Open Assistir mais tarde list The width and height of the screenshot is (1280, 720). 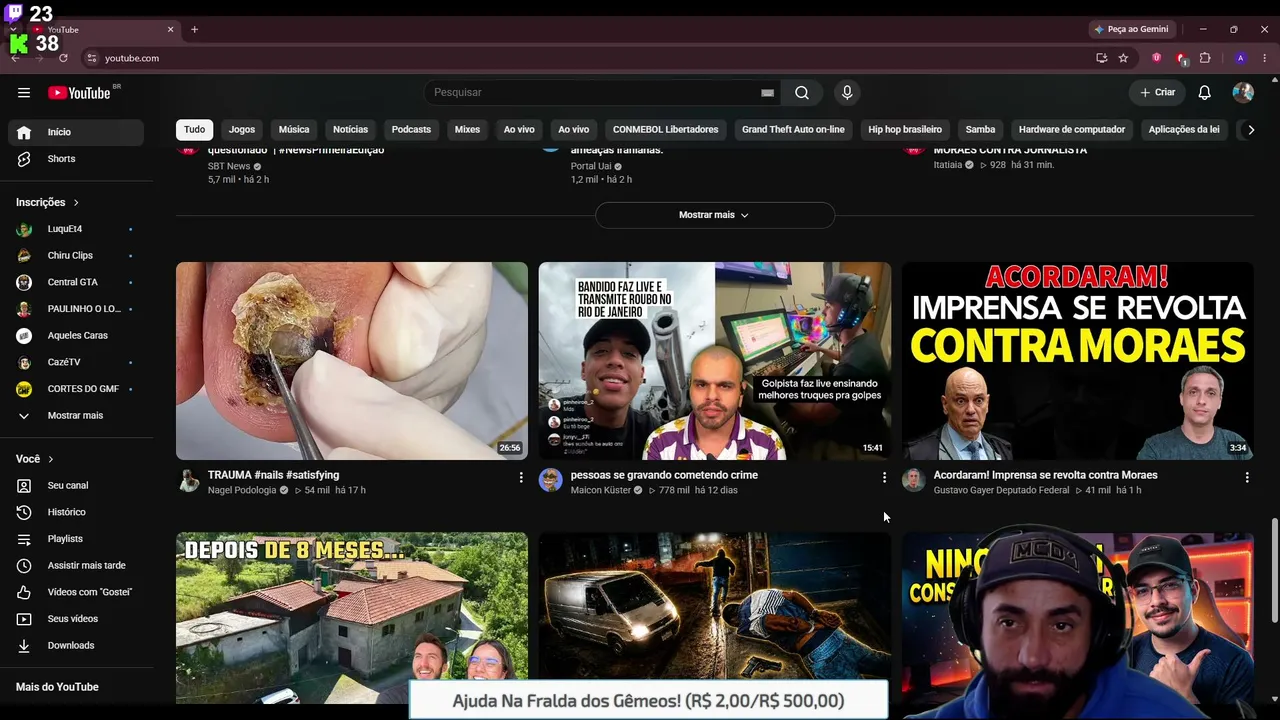[76, 565]
